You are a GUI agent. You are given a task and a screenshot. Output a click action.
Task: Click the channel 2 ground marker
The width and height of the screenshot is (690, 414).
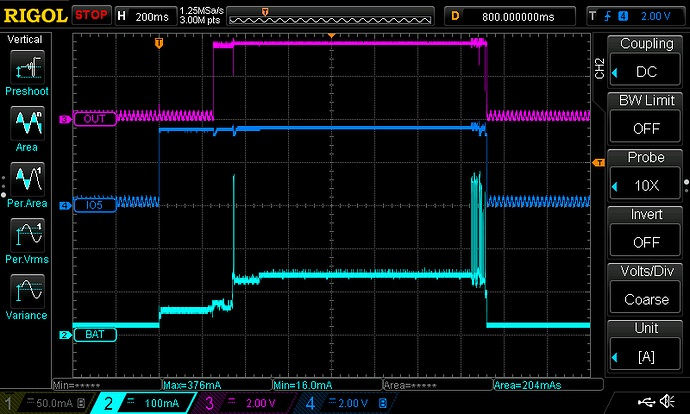(65, 335)
